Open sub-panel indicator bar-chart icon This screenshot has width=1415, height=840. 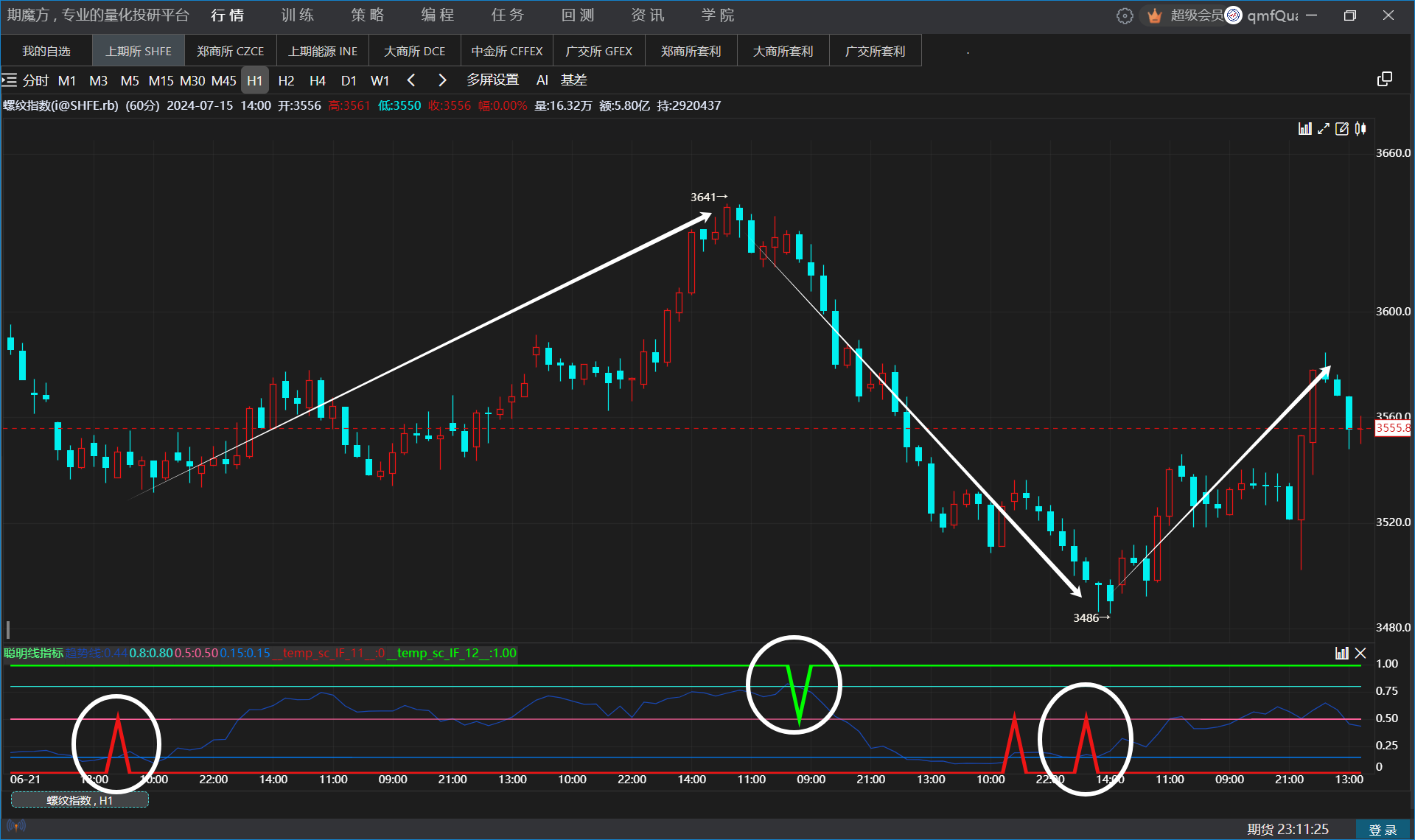[1342, 653]
